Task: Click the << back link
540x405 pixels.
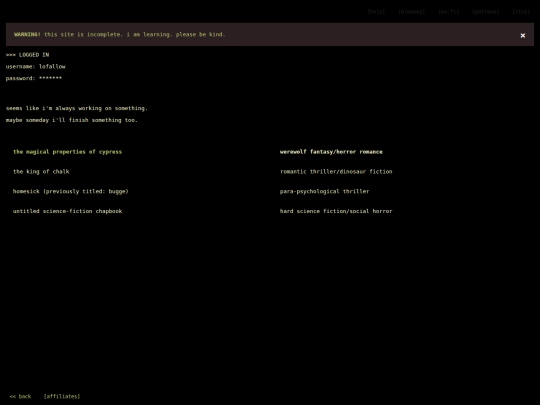Action: coord(20,396)
